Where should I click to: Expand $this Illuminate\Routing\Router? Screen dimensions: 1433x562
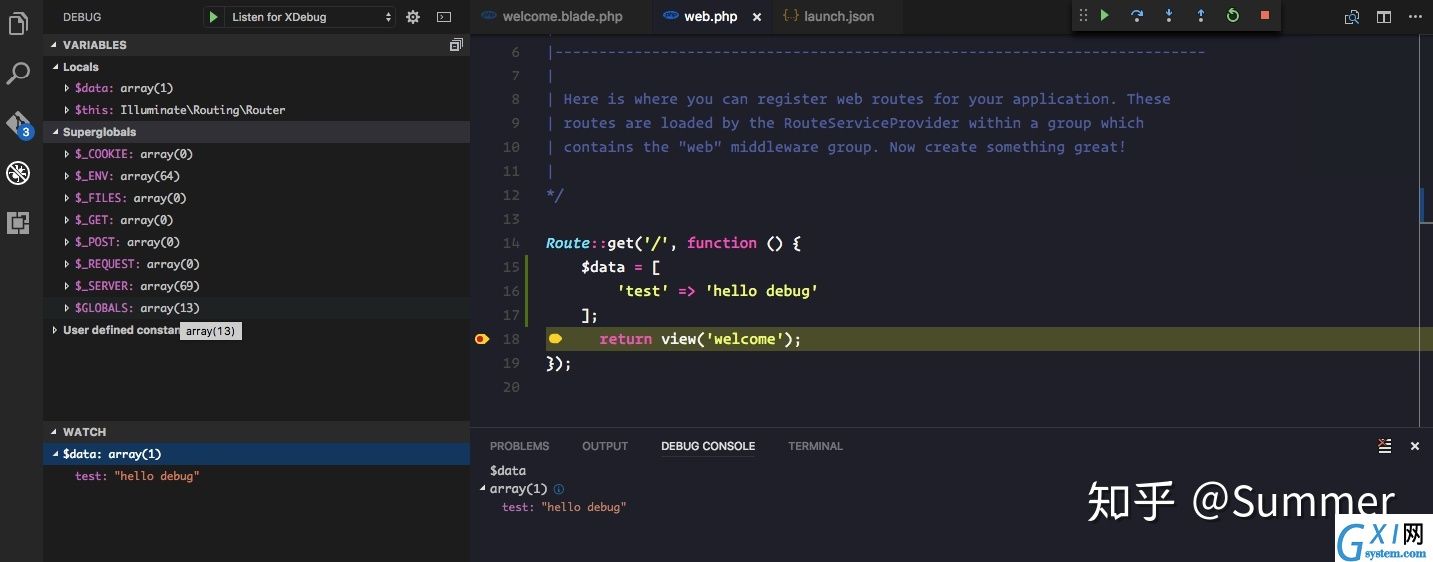67,111
